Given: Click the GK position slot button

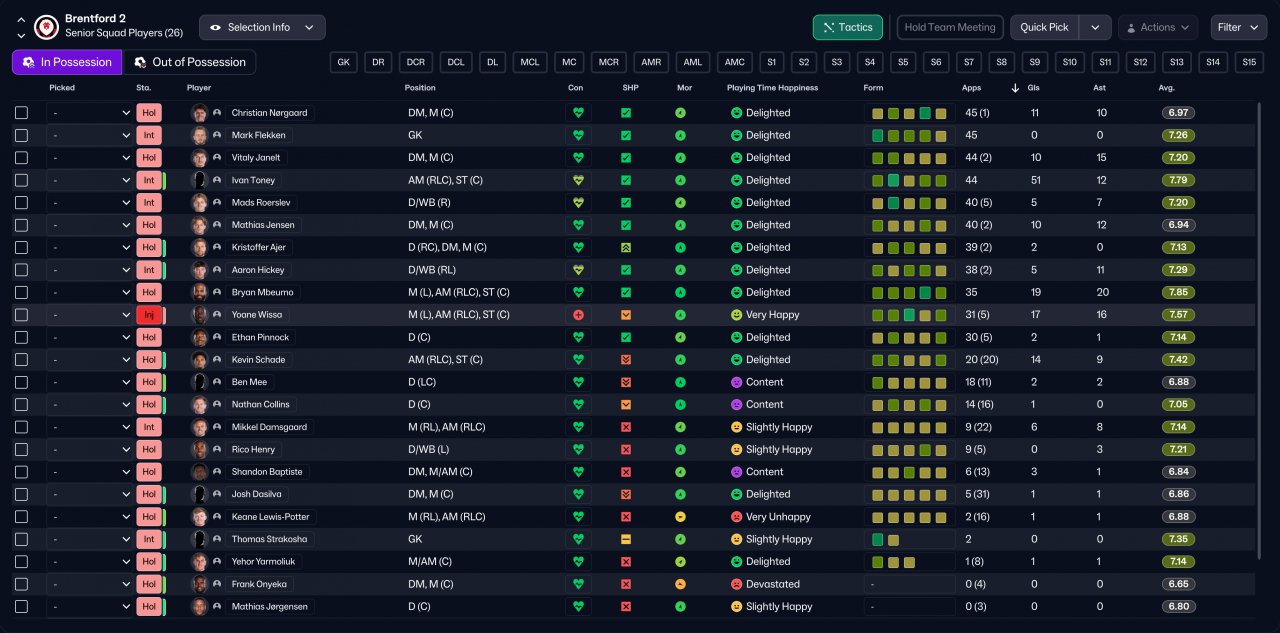Looking at the screenshot, I should tap(343, 62).
